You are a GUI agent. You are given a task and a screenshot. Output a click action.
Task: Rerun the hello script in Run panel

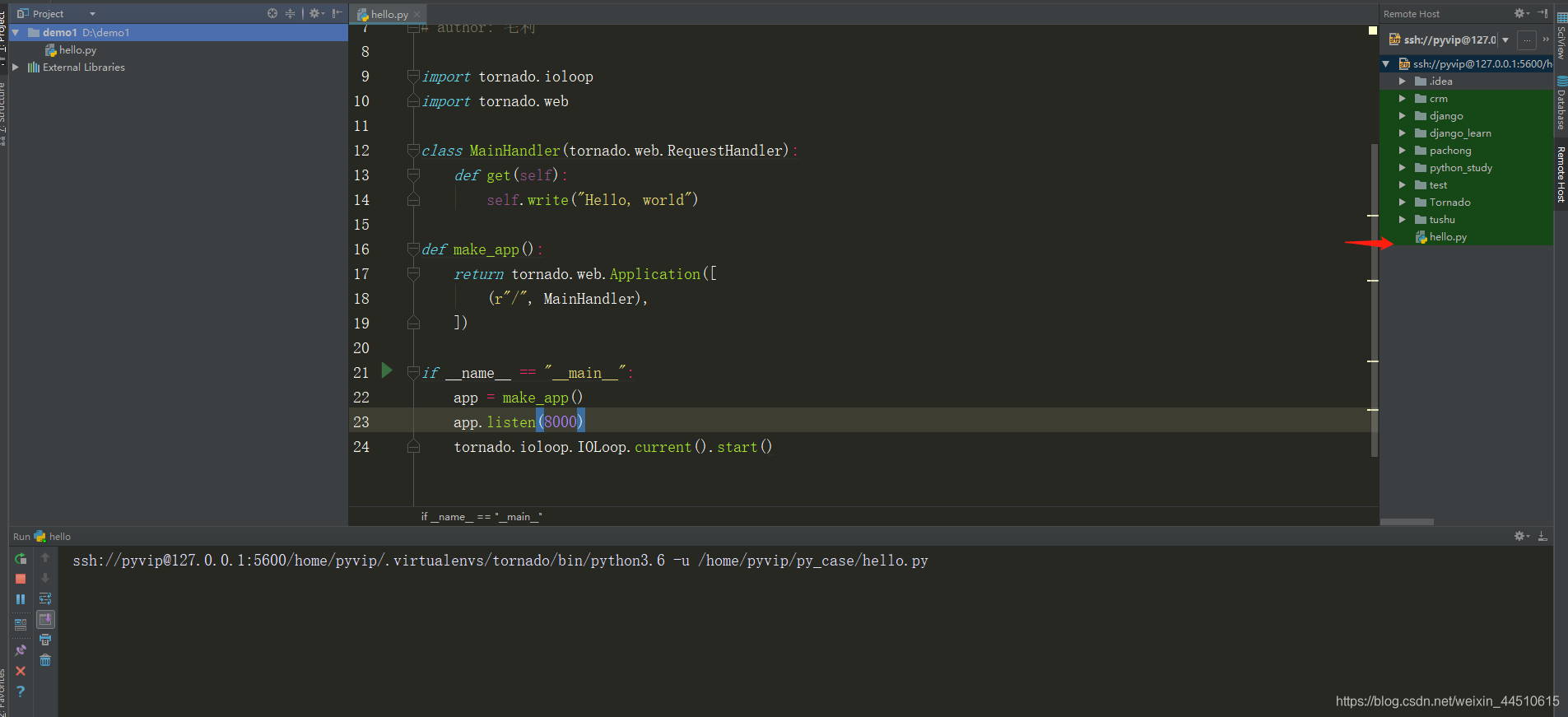21,559
